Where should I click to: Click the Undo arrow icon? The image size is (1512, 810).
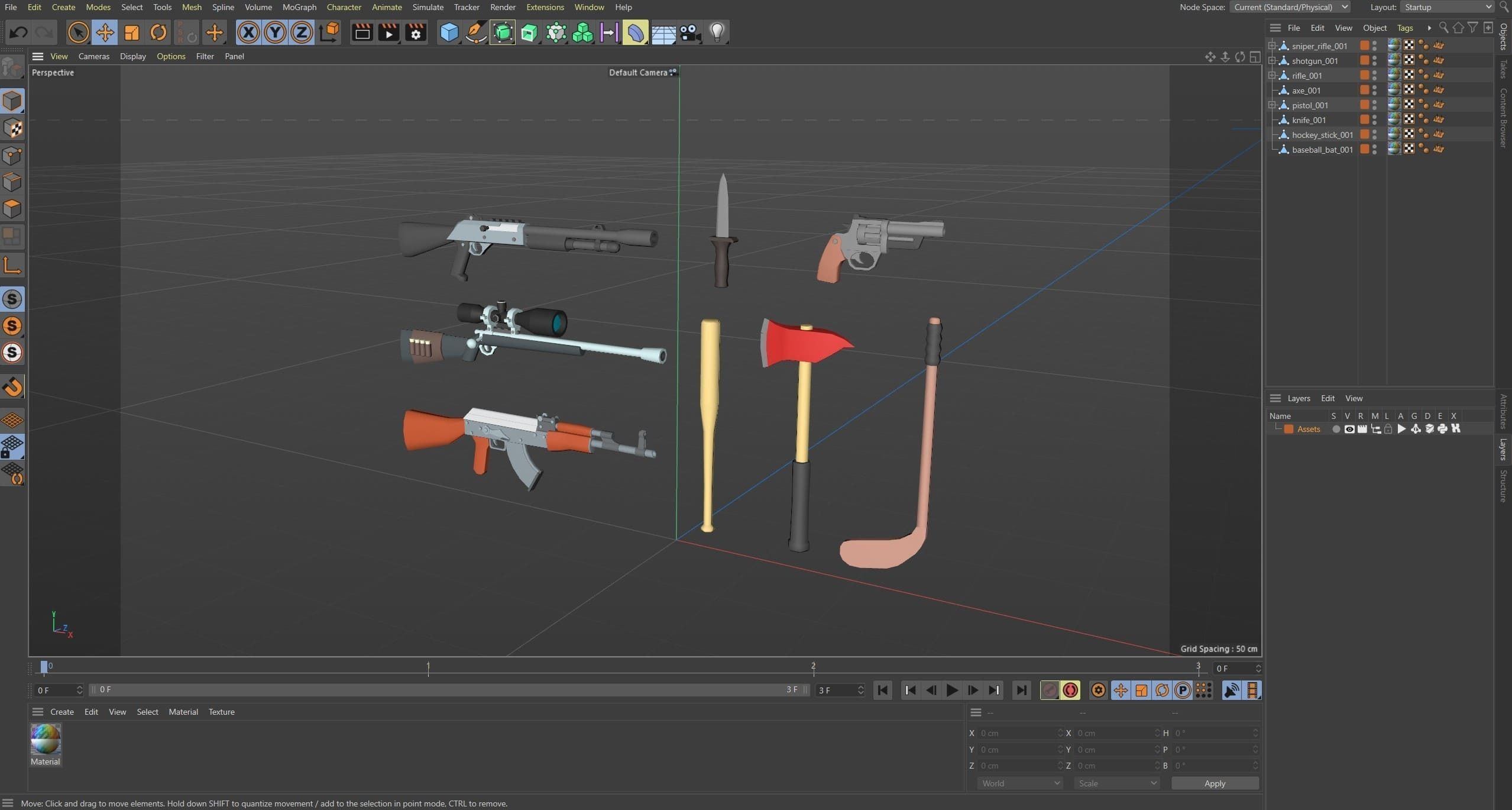[18, 33]
